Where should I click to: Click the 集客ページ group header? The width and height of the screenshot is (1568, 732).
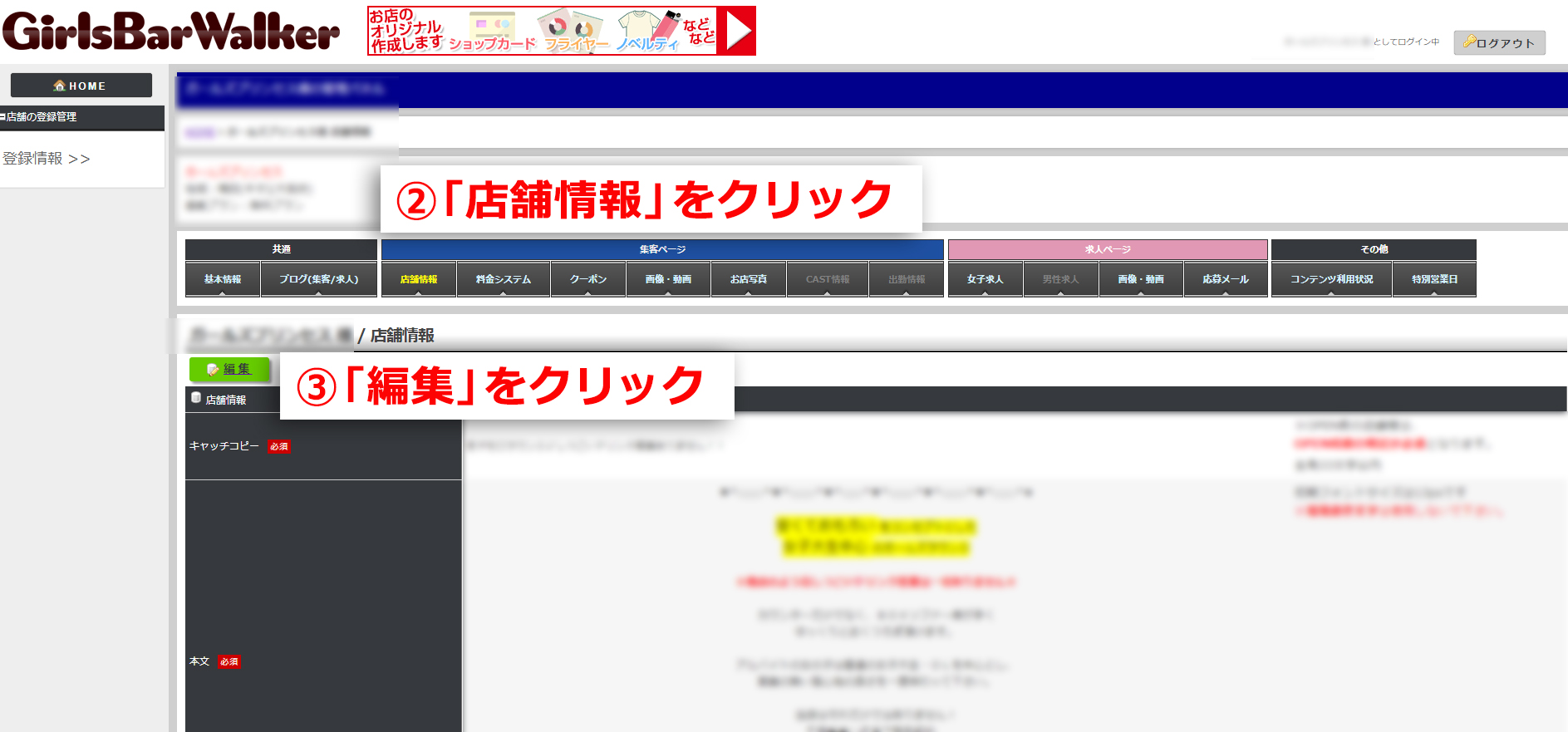point(662,249)
